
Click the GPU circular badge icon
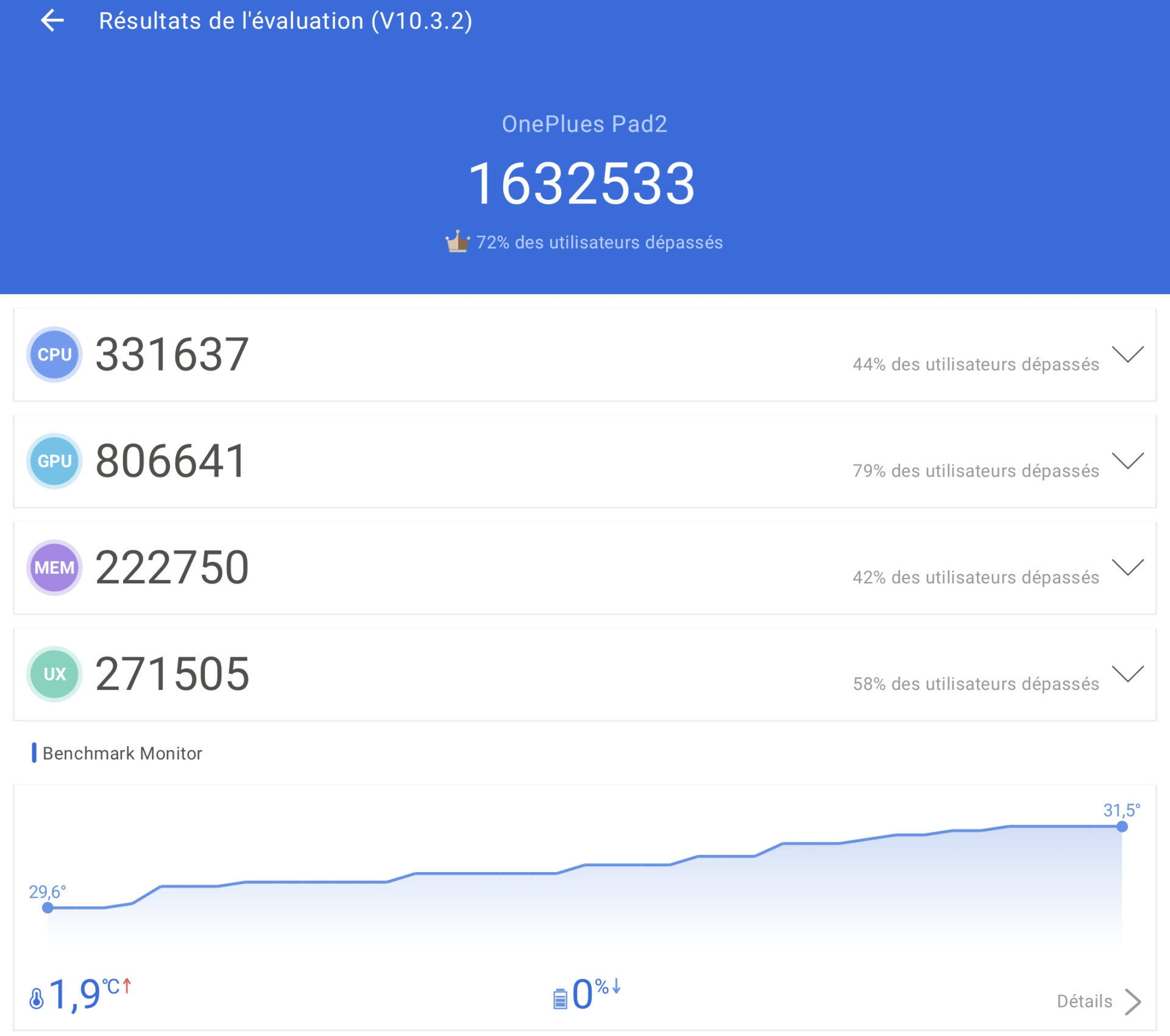click(54, 461)
